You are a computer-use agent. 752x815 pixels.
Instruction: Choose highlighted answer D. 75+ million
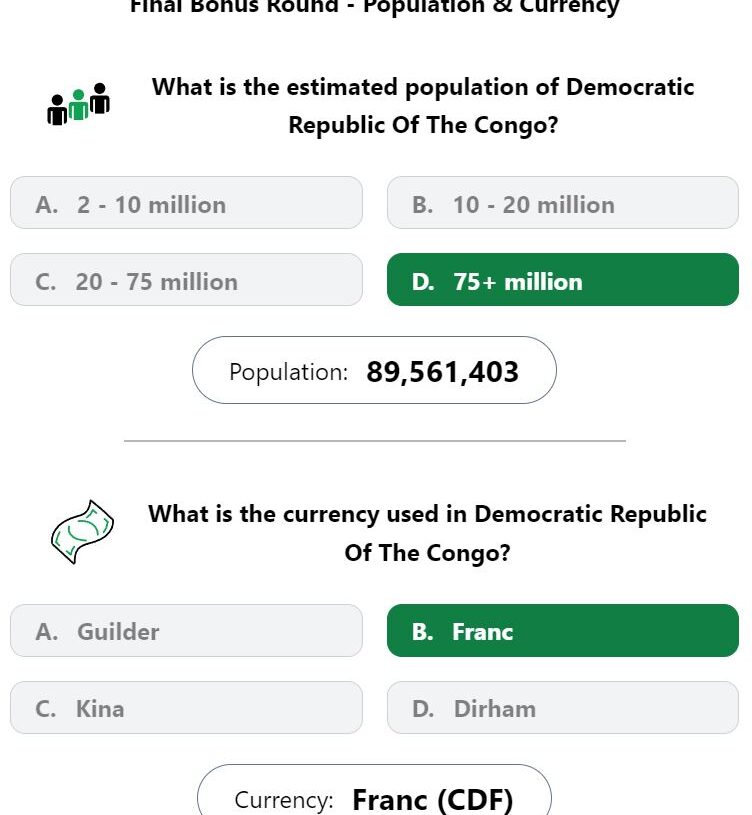pos(563,280)
